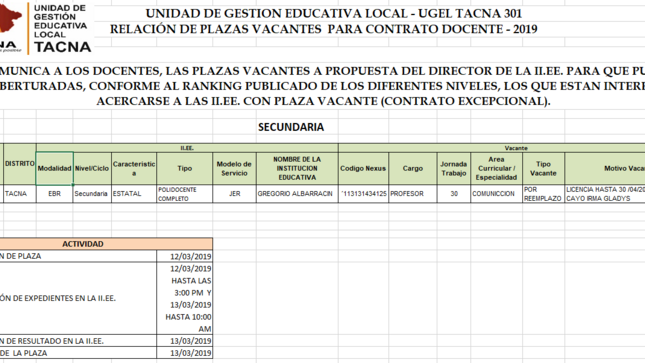Select the Modalidad header cell
Viewport: 645px width, 363px height.
coord(55,168)
